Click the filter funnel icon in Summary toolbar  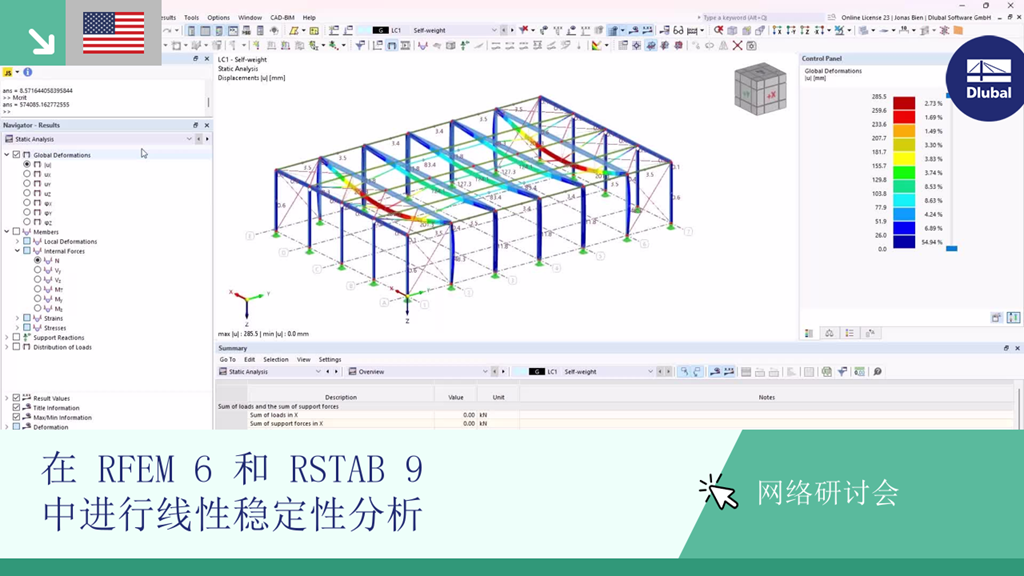tap(842, 372)
